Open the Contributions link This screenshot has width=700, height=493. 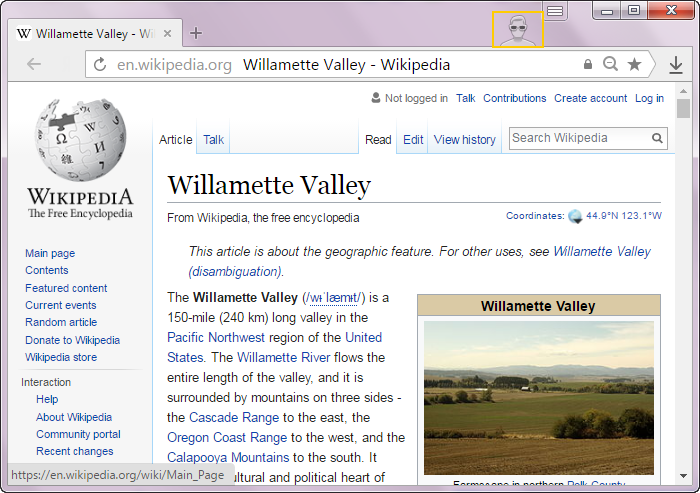pyautogui.click(x=514, y=98)
